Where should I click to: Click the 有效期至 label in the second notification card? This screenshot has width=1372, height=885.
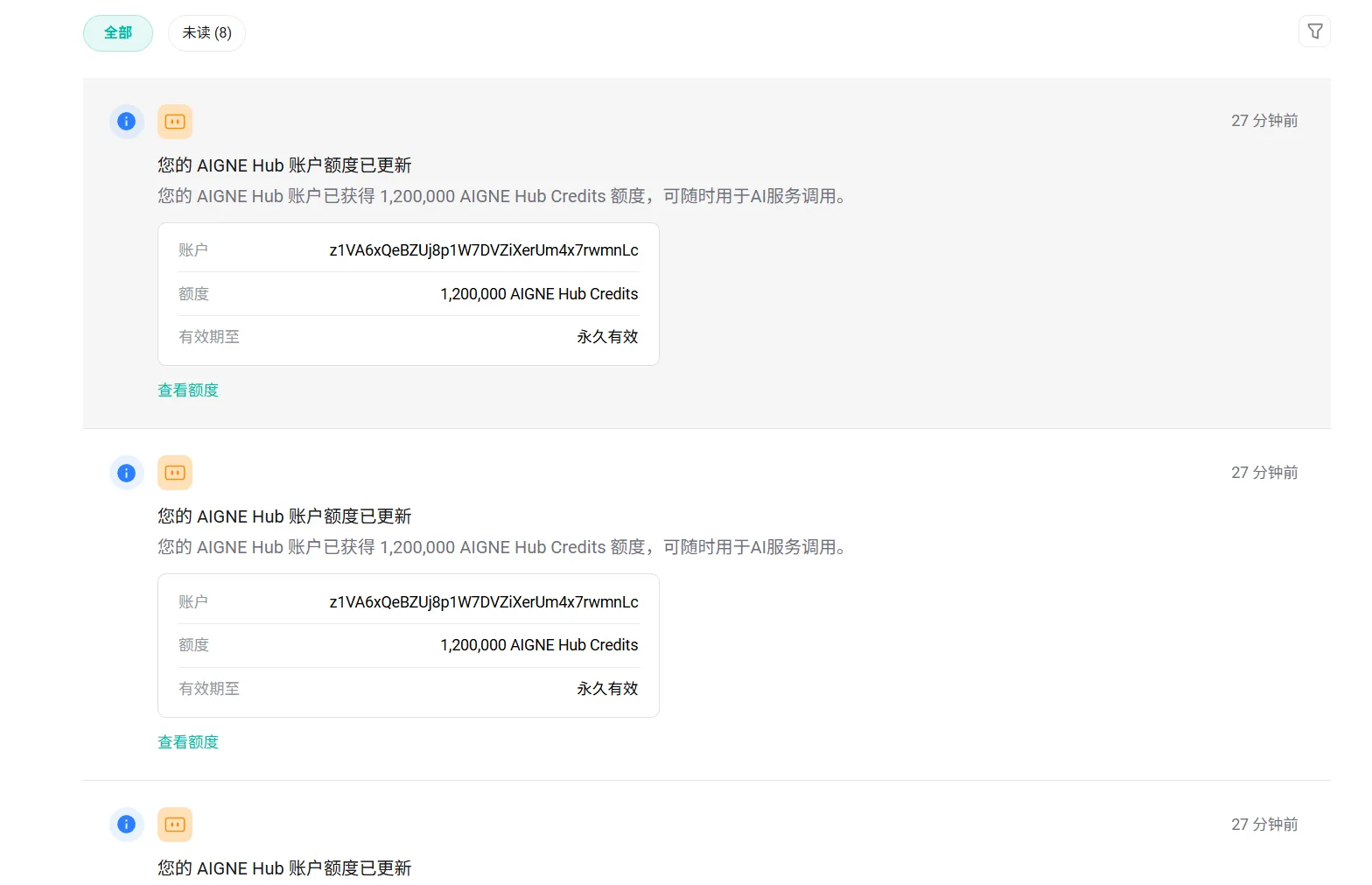click(209, 689)
